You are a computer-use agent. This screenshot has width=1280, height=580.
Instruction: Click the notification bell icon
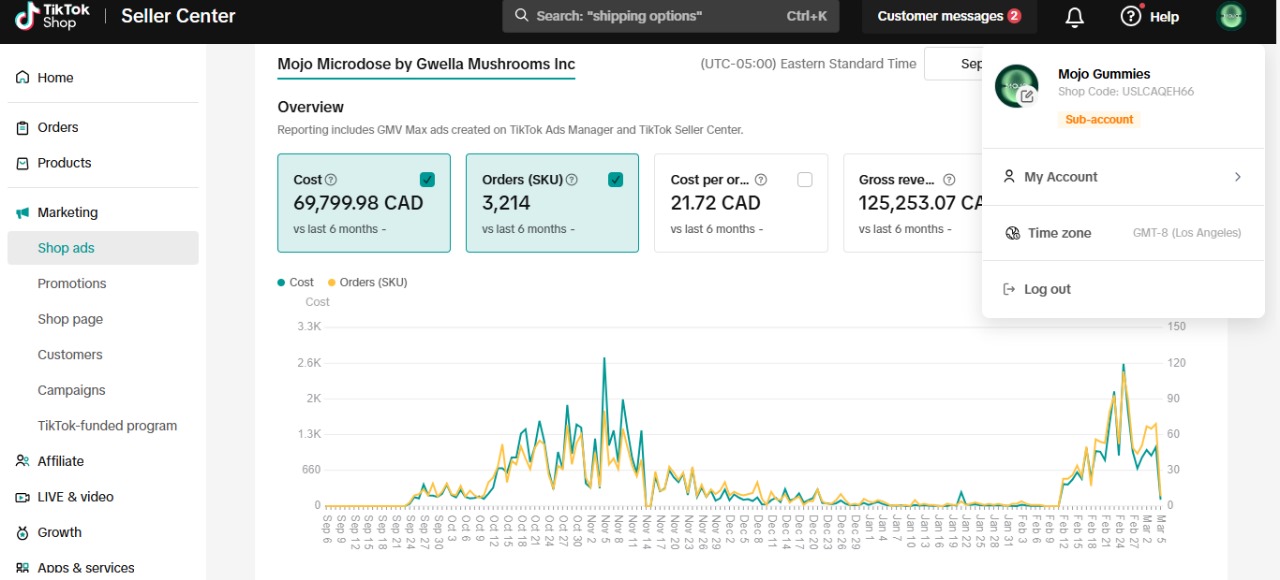tap(1074, 17)
